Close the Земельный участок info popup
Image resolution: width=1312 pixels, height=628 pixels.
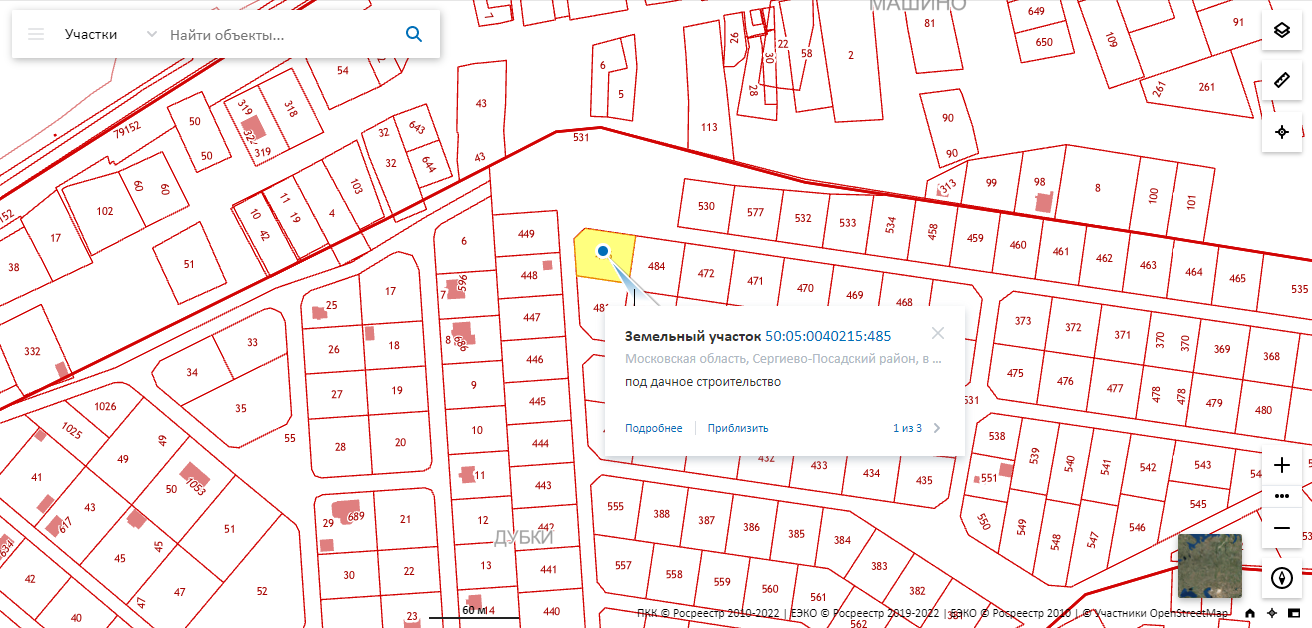937,334
